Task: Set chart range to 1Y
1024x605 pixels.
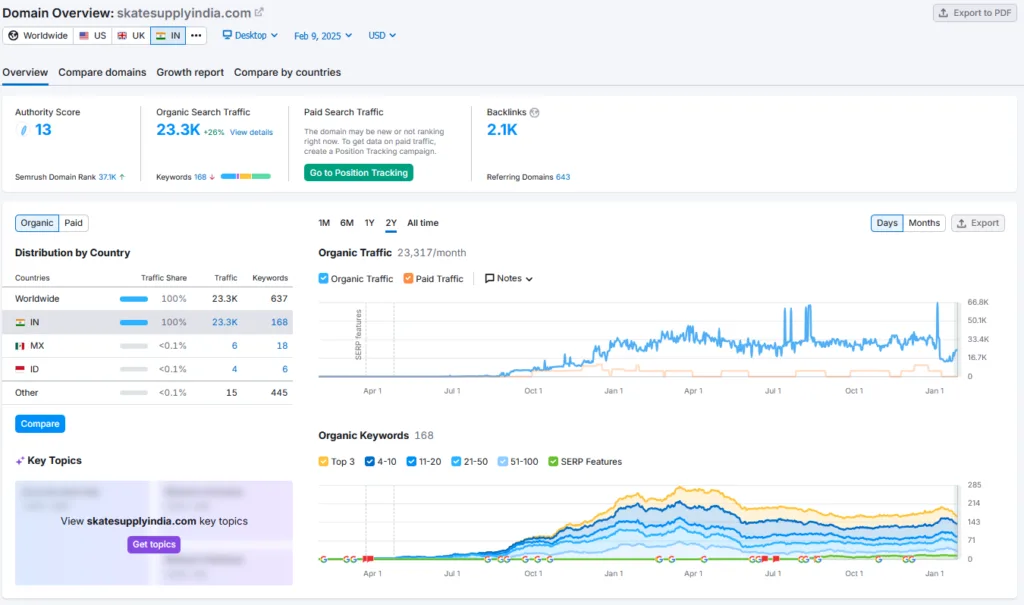Action: pyautogui.click(x=370, y=223)
